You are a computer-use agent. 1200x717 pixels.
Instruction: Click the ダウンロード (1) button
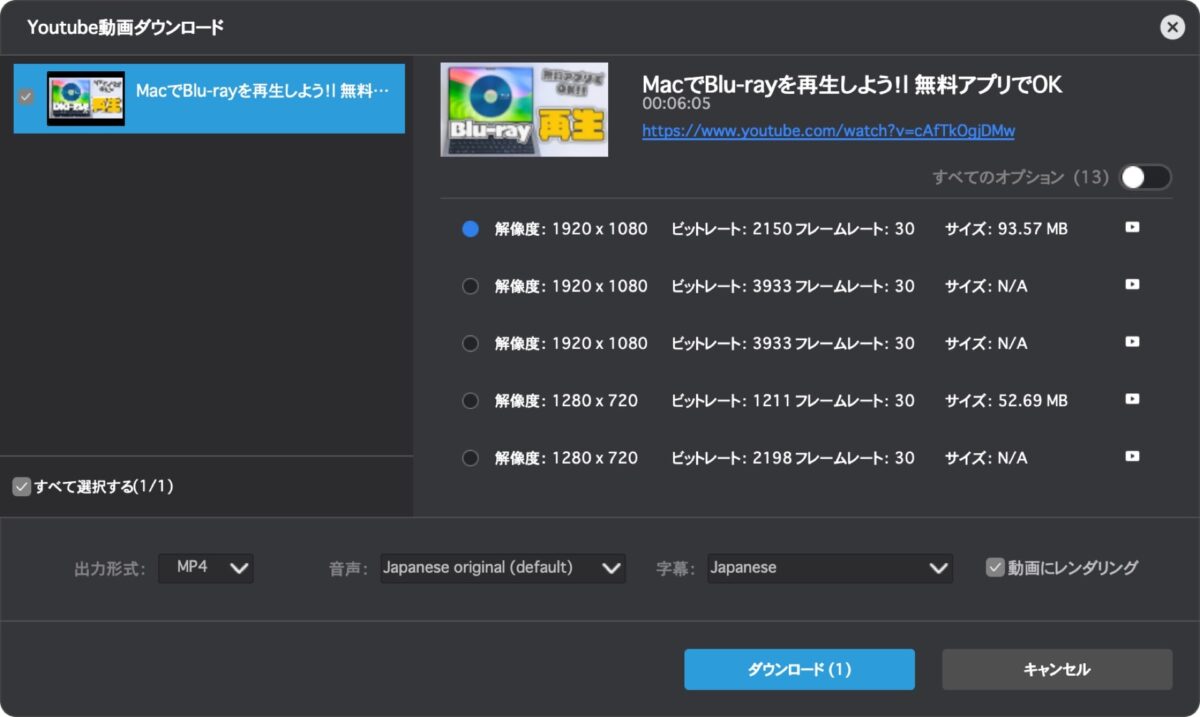[798, 669]
